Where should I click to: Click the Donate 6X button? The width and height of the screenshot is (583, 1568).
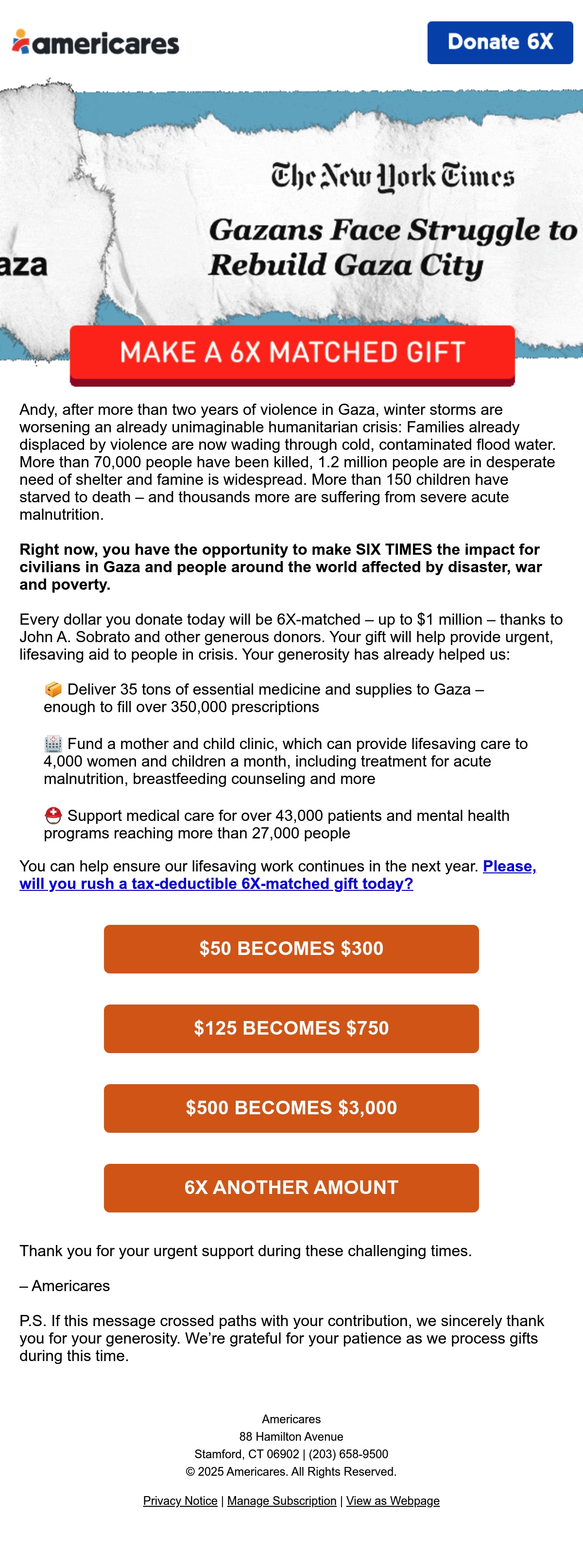[x=499, y=43]
